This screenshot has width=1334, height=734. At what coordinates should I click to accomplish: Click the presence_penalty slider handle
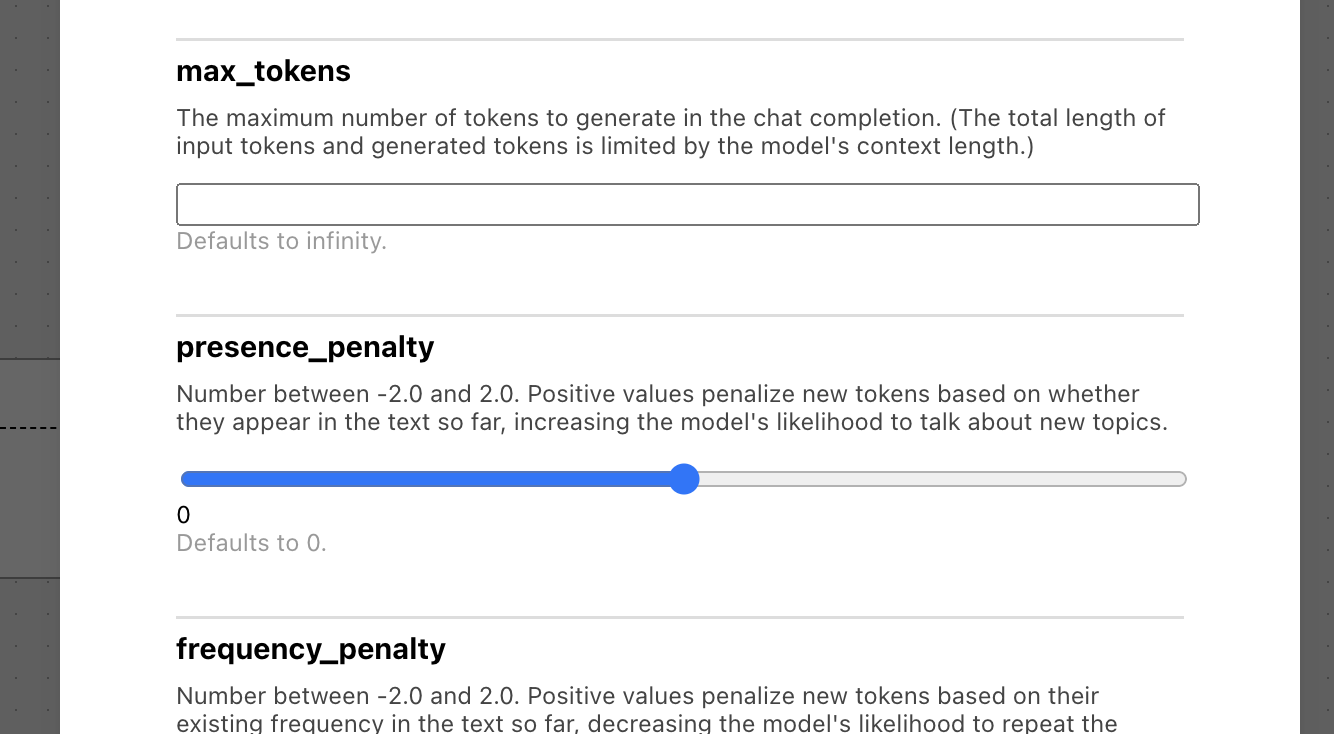(684, 479)
